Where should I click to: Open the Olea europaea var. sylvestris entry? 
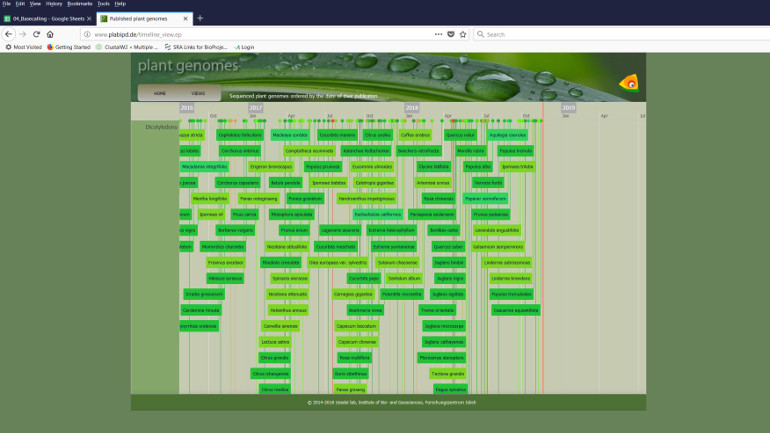pos(338,262)
